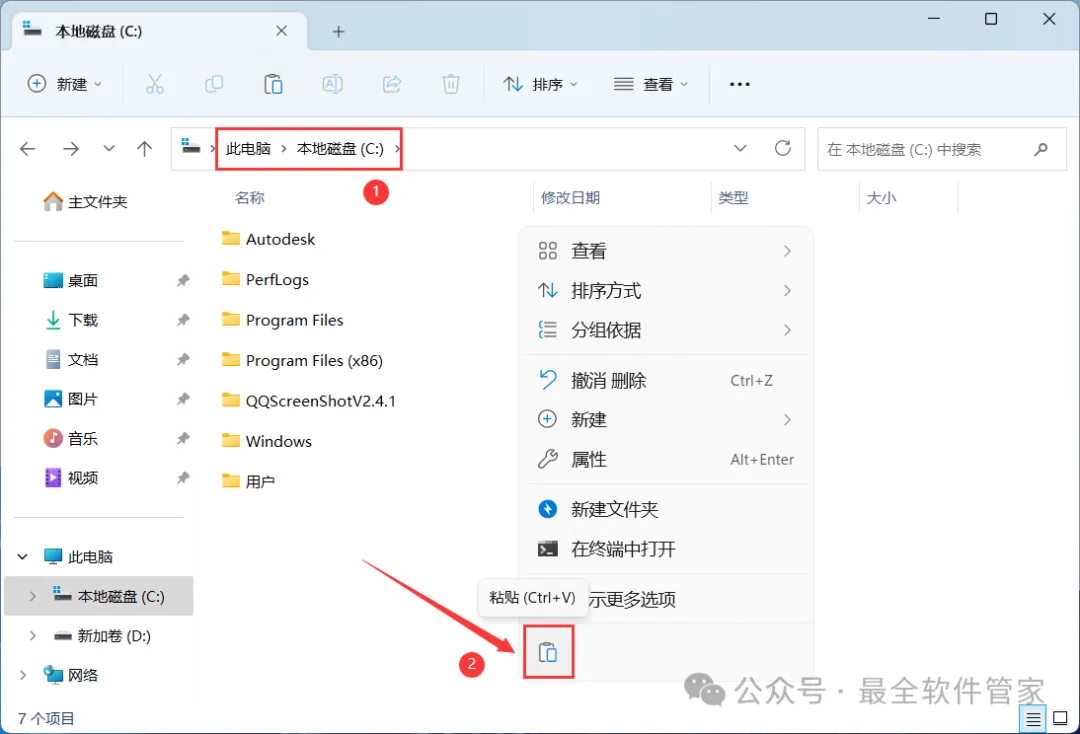Open 新建 submenu in context menu

665,419
